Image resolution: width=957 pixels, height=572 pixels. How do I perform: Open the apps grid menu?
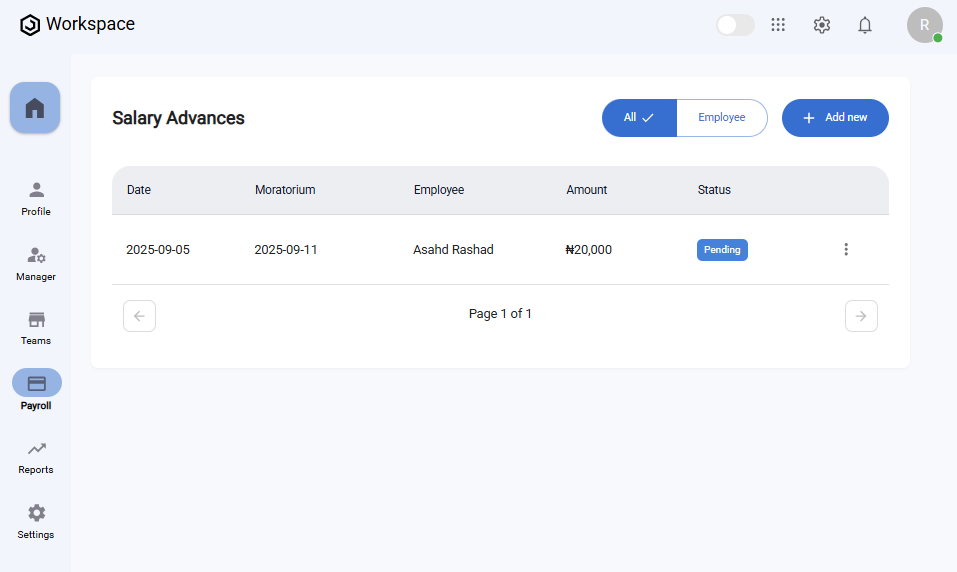(778, 25)
